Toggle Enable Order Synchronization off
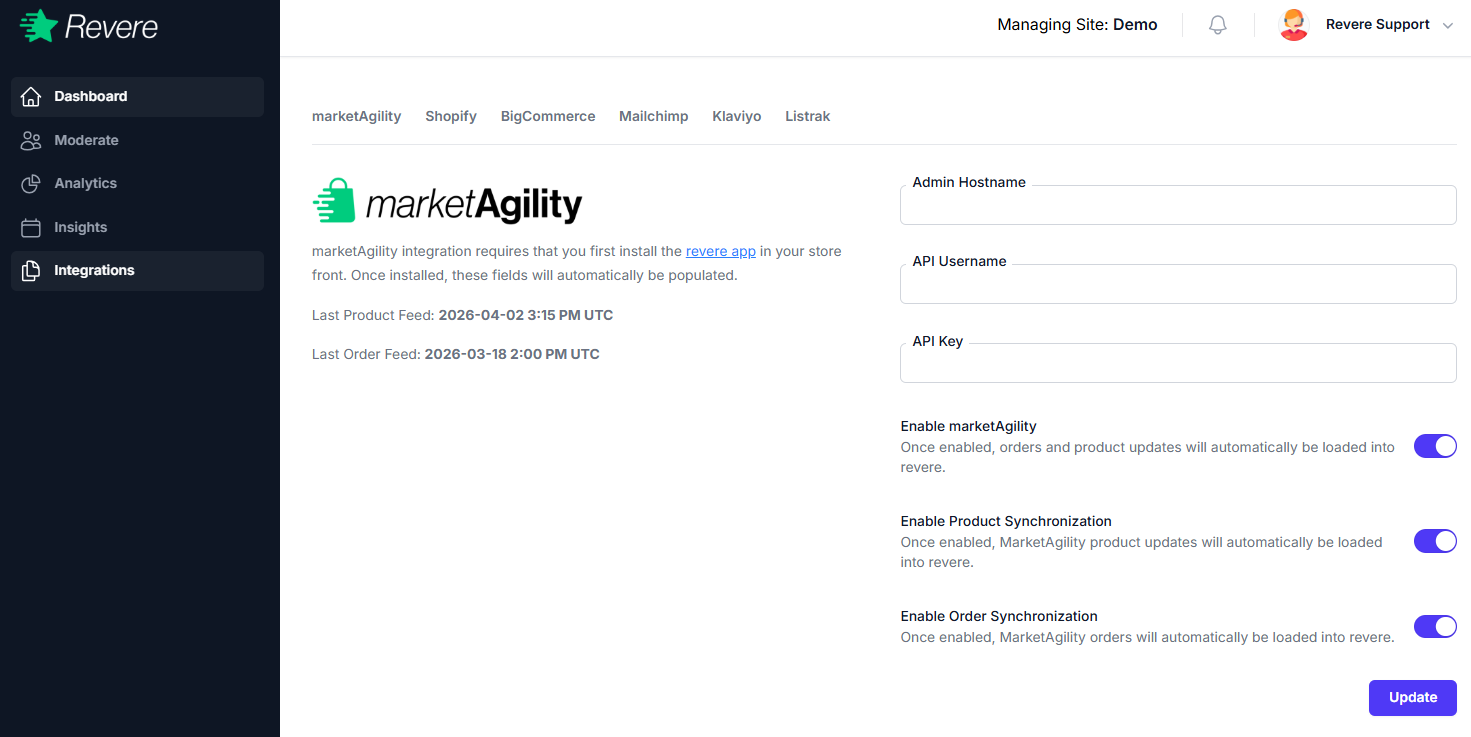 (x=1435, y=626)
